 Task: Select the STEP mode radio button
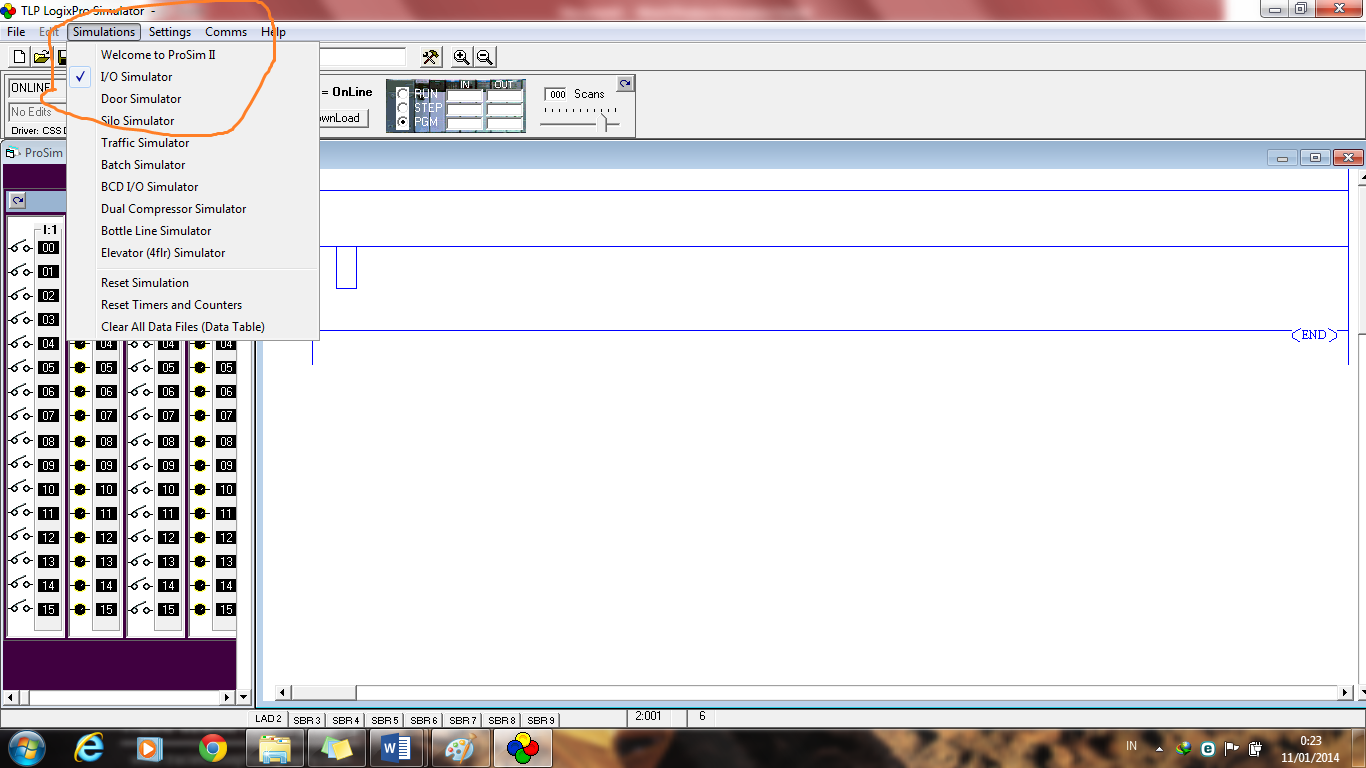(x=403, y=107)
